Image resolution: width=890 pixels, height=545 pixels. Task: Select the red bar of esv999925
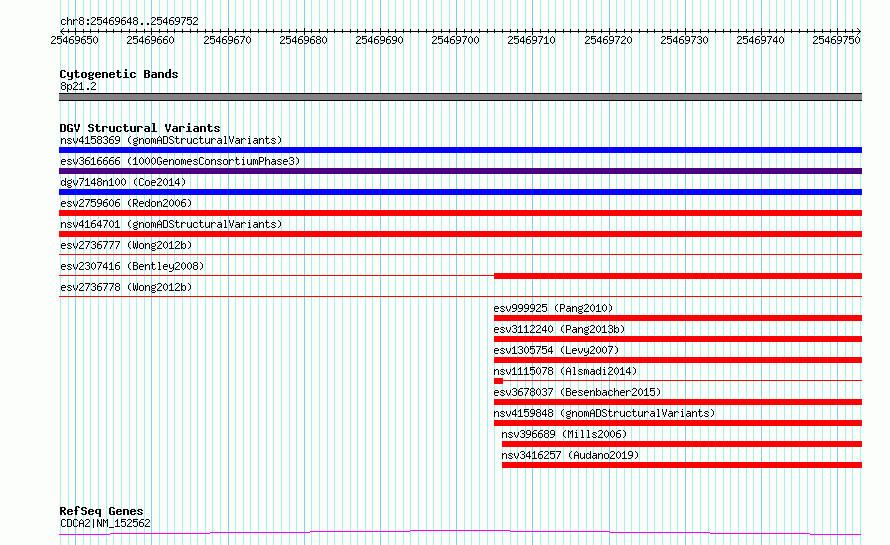tap(678, 318)
